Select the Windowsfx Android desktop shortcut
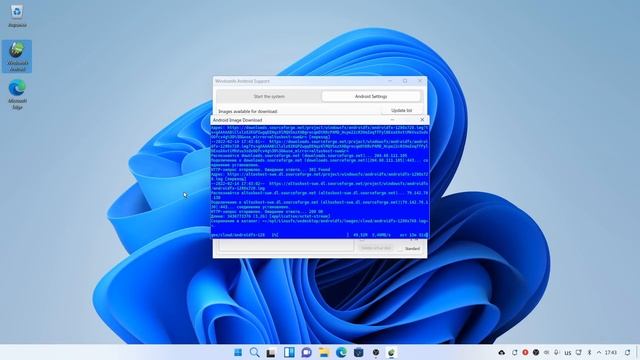 click(x=17, y=56)
